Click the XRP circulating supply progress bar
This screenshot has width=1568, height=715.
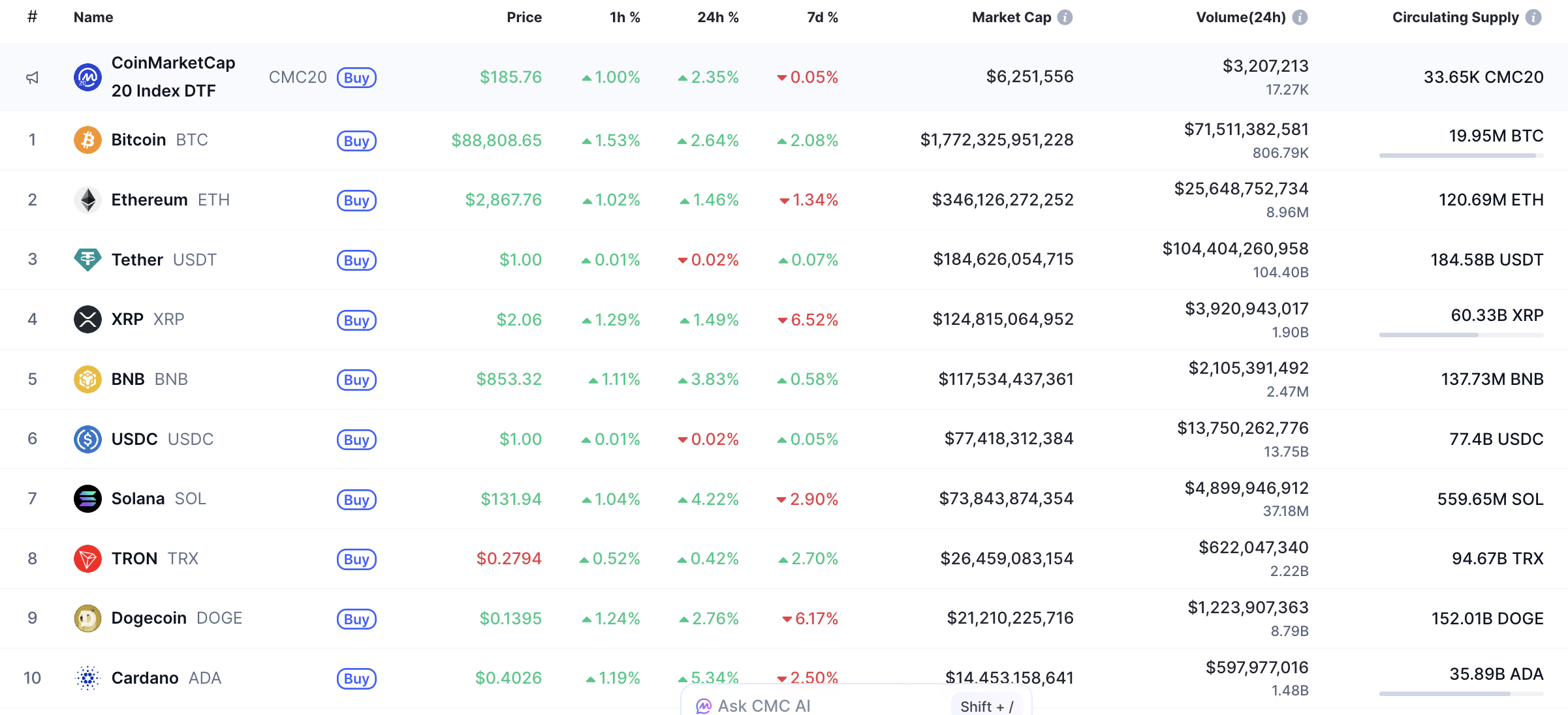[1461, 335]
